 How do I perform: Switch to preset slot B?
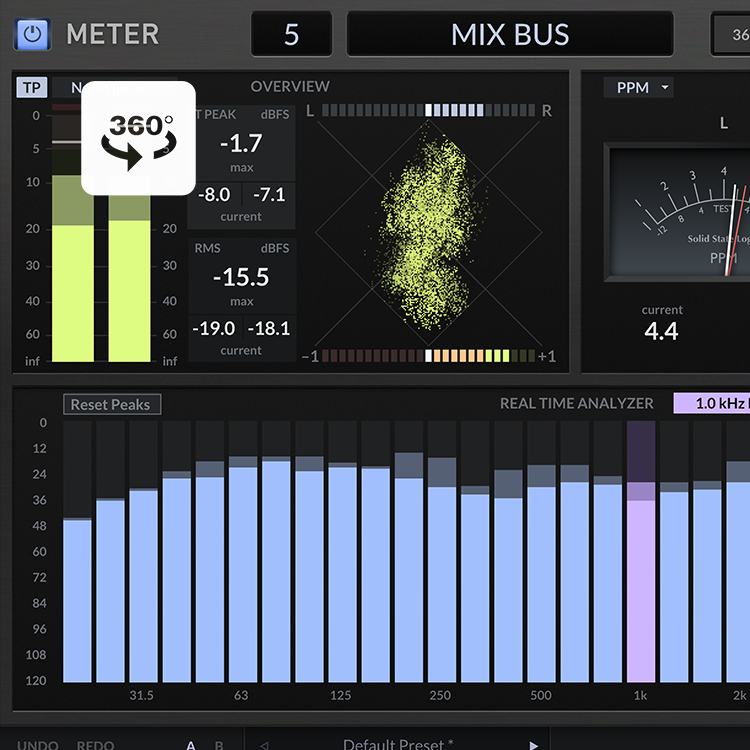(x=219, y=745)
